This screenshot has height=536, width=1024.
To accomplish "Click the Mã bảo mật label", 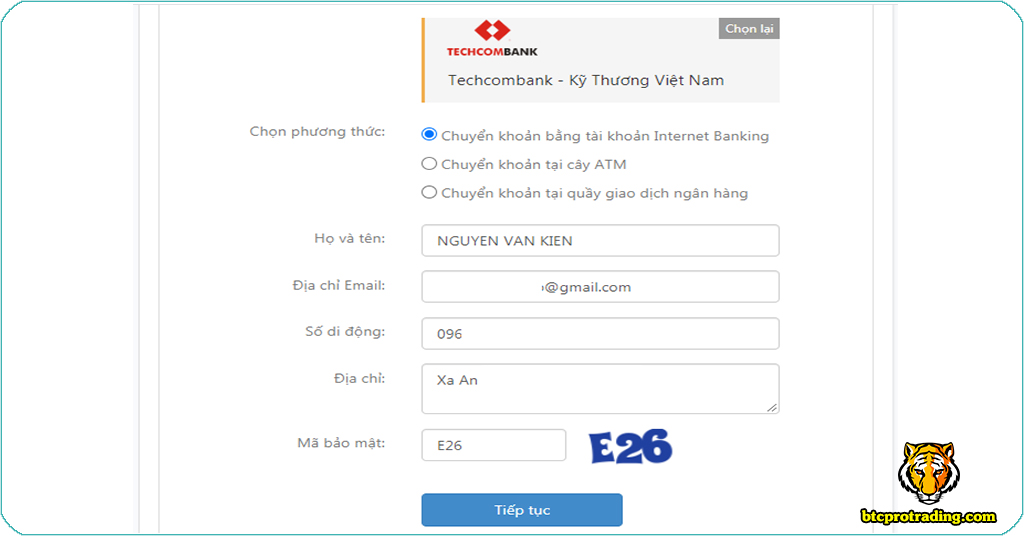I will tap(341, 443).
